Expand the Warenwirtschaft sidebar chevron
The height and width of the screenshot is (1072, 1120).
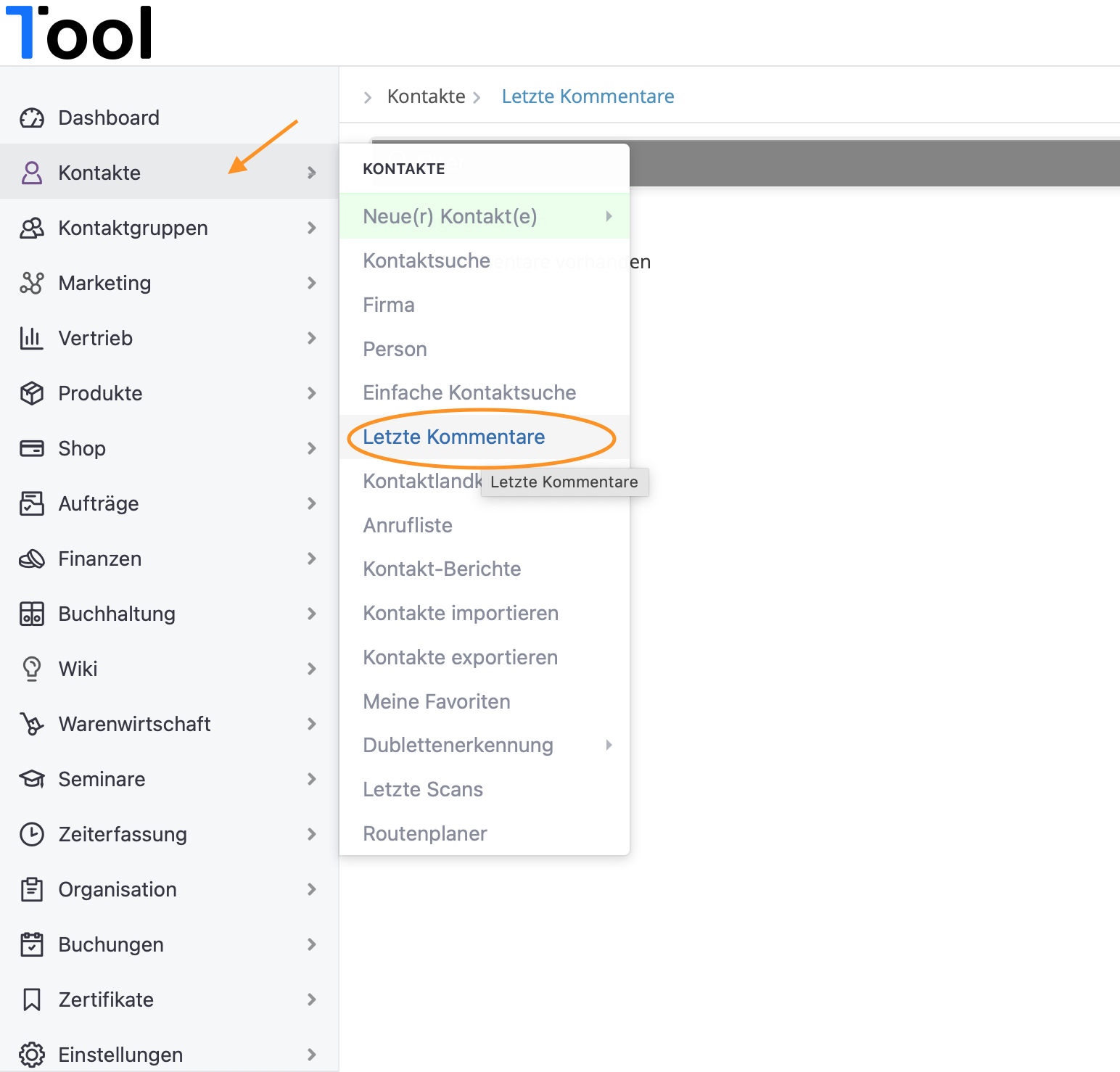[x=312, y=724]
